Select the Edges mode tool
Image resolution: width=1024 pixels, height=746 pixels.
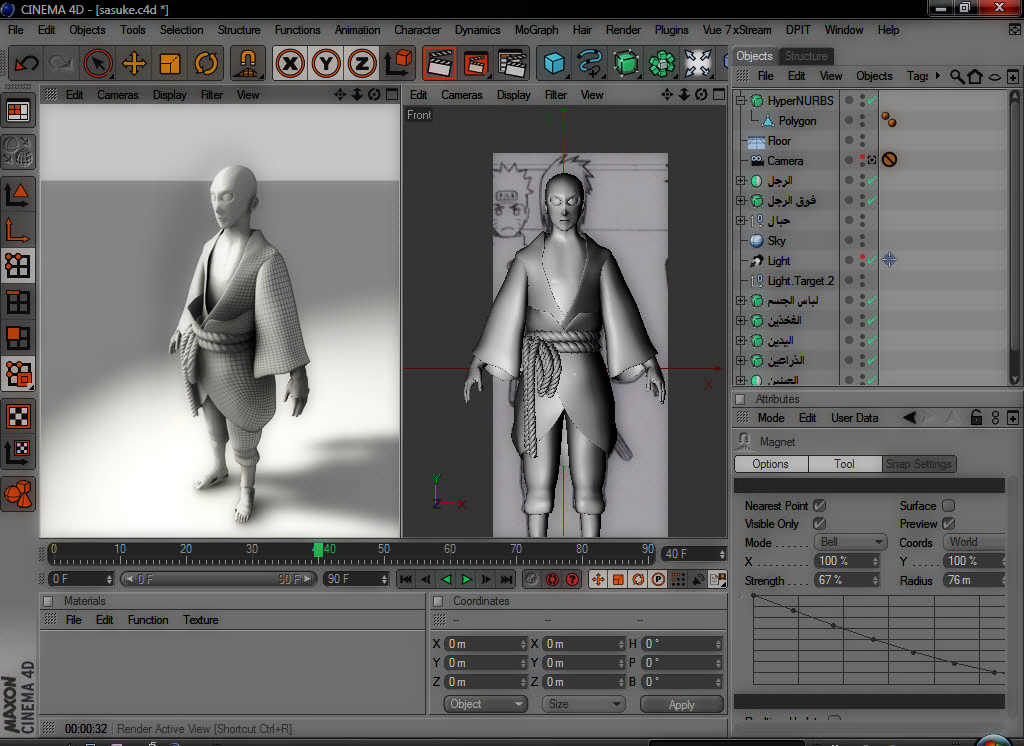pos(18,302)
